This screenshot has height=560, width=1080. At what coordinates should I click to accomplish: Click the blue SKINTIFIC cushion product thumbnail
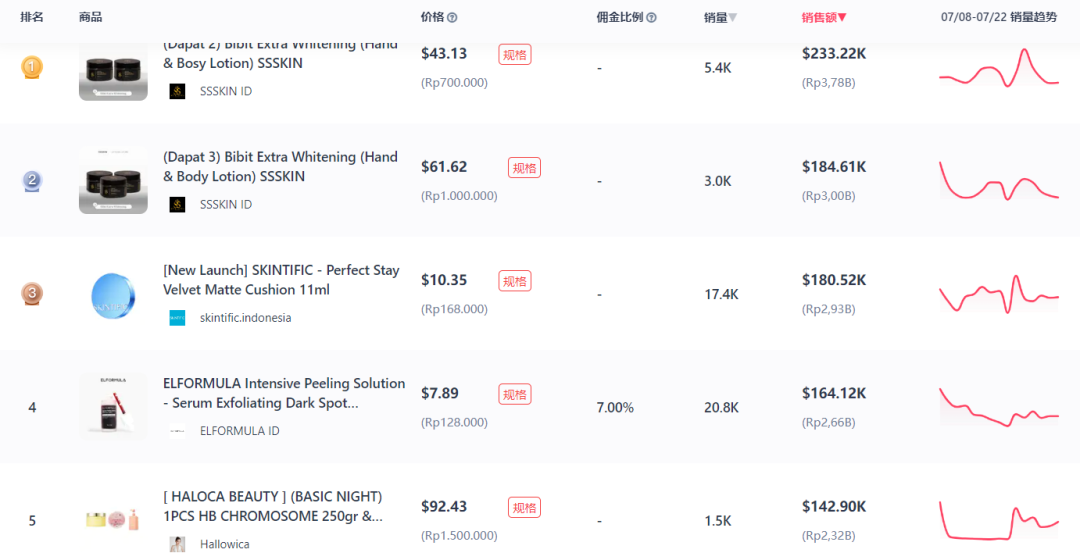(x=113, y=294)
